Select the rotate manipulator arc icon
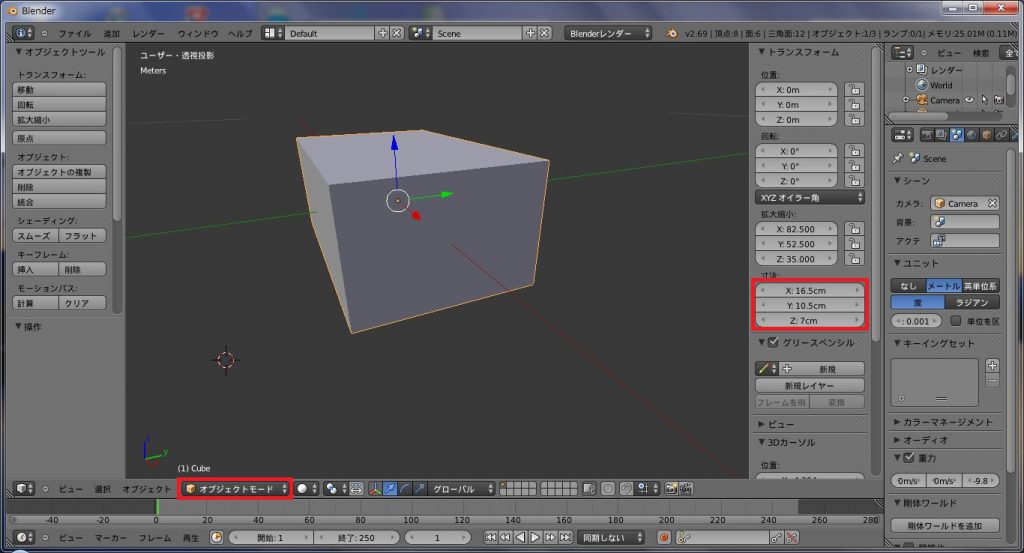 pyautogui.click(x=405, y=488)
